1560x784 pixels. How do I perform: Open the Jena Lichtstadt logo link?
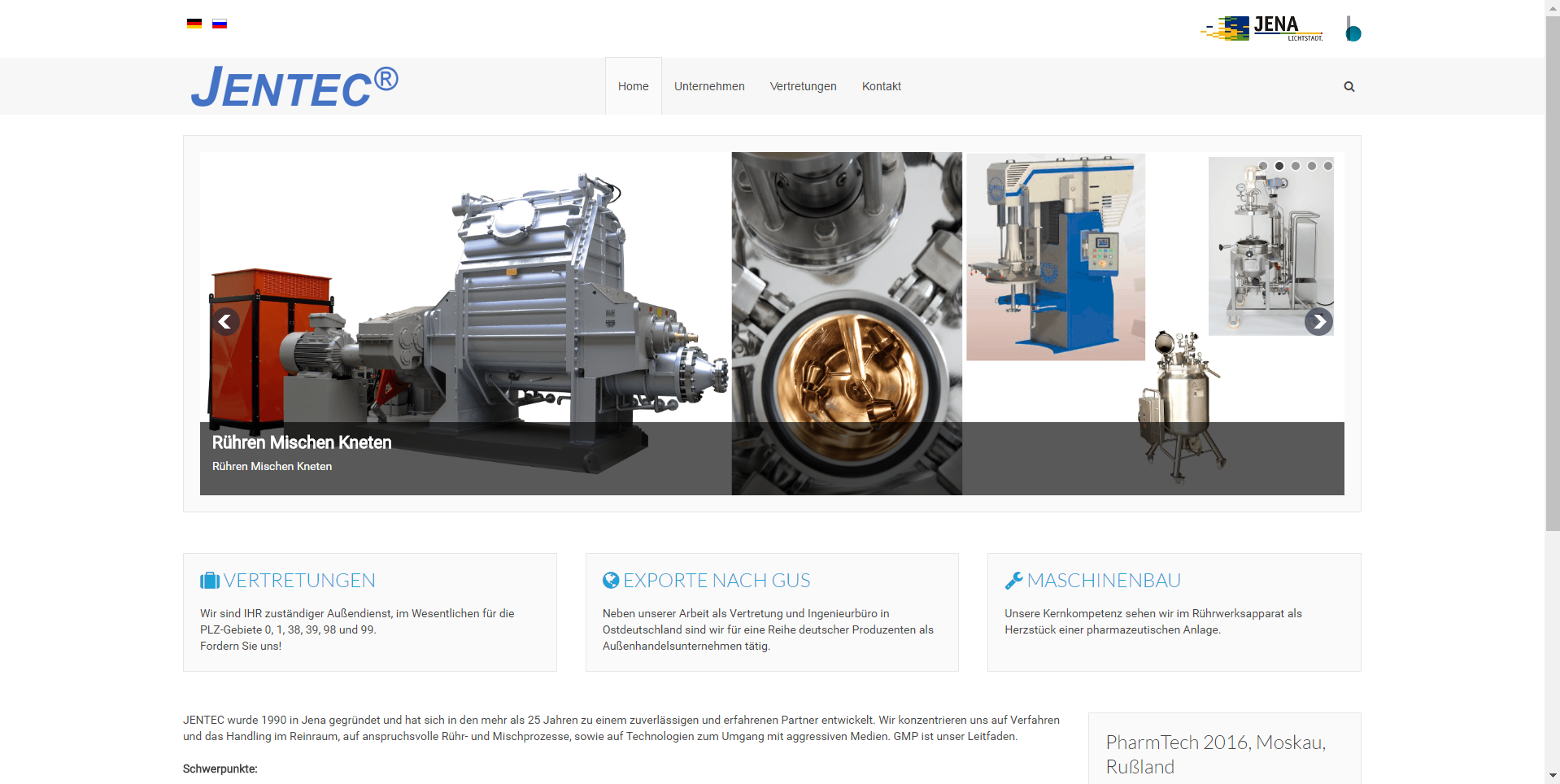[1262, 28]
